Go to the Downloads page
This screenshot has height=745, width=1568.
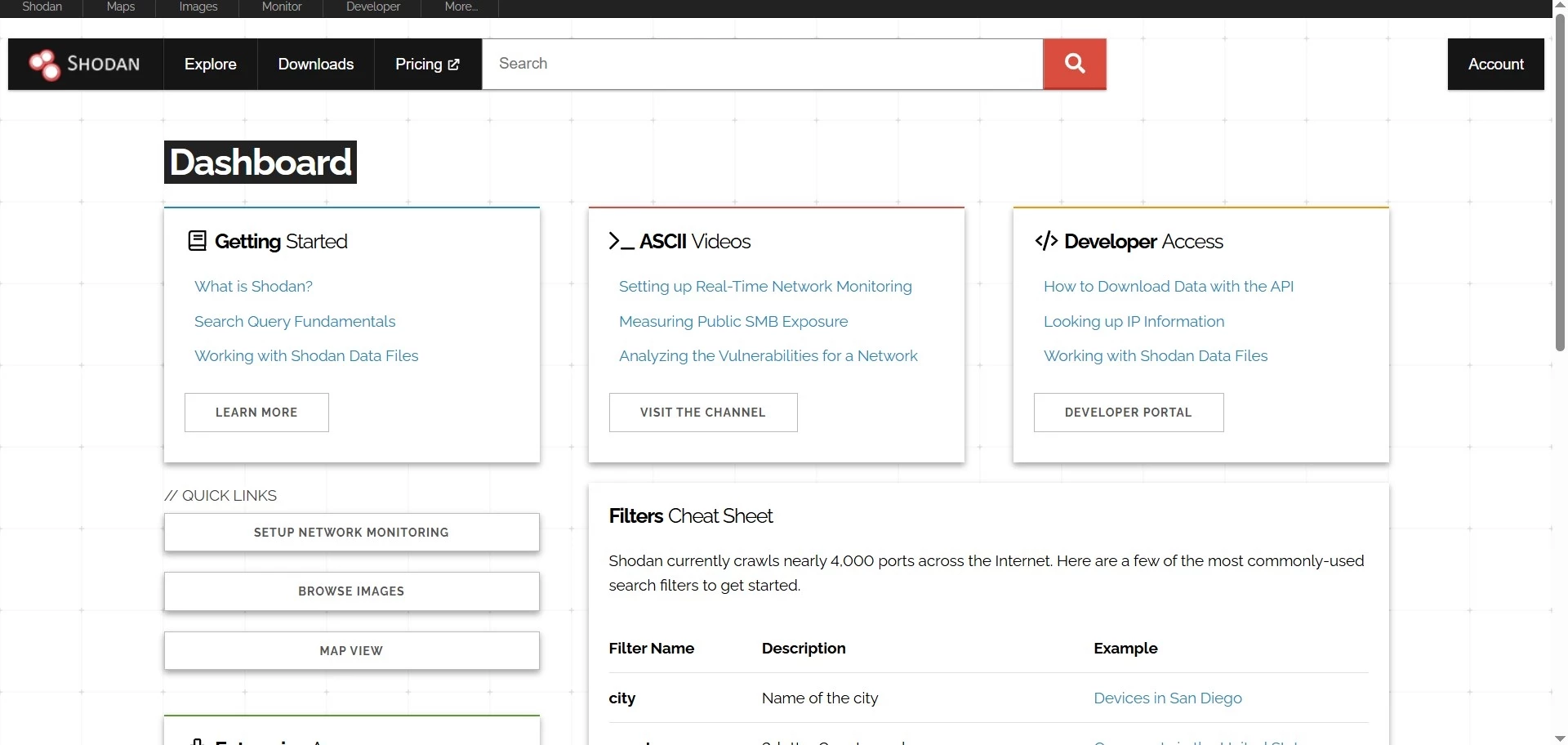pyautogui.click(x=315, y=65)
